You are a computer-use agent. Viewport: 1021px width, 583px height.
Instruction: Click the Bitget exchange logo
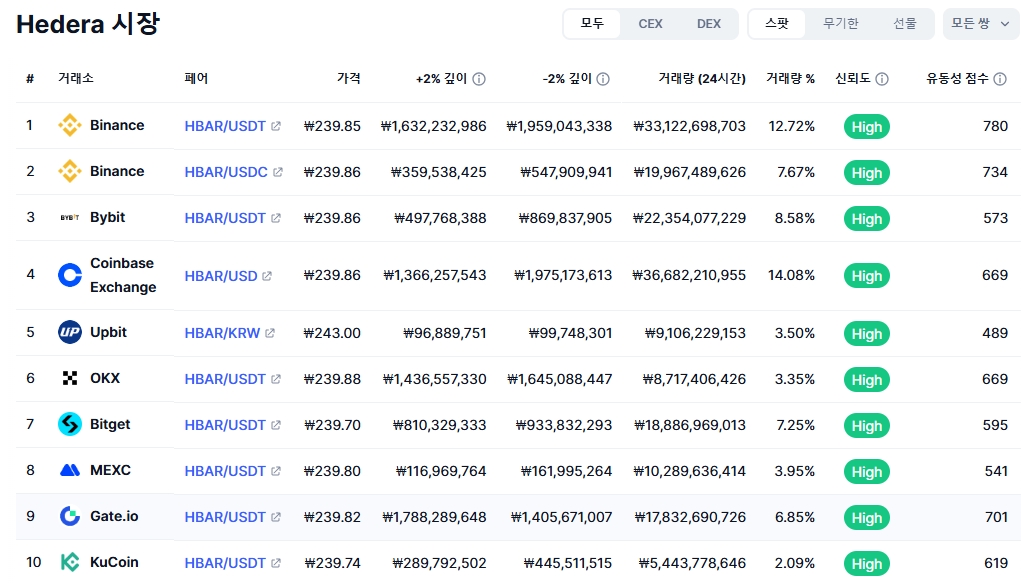[70, 424]
